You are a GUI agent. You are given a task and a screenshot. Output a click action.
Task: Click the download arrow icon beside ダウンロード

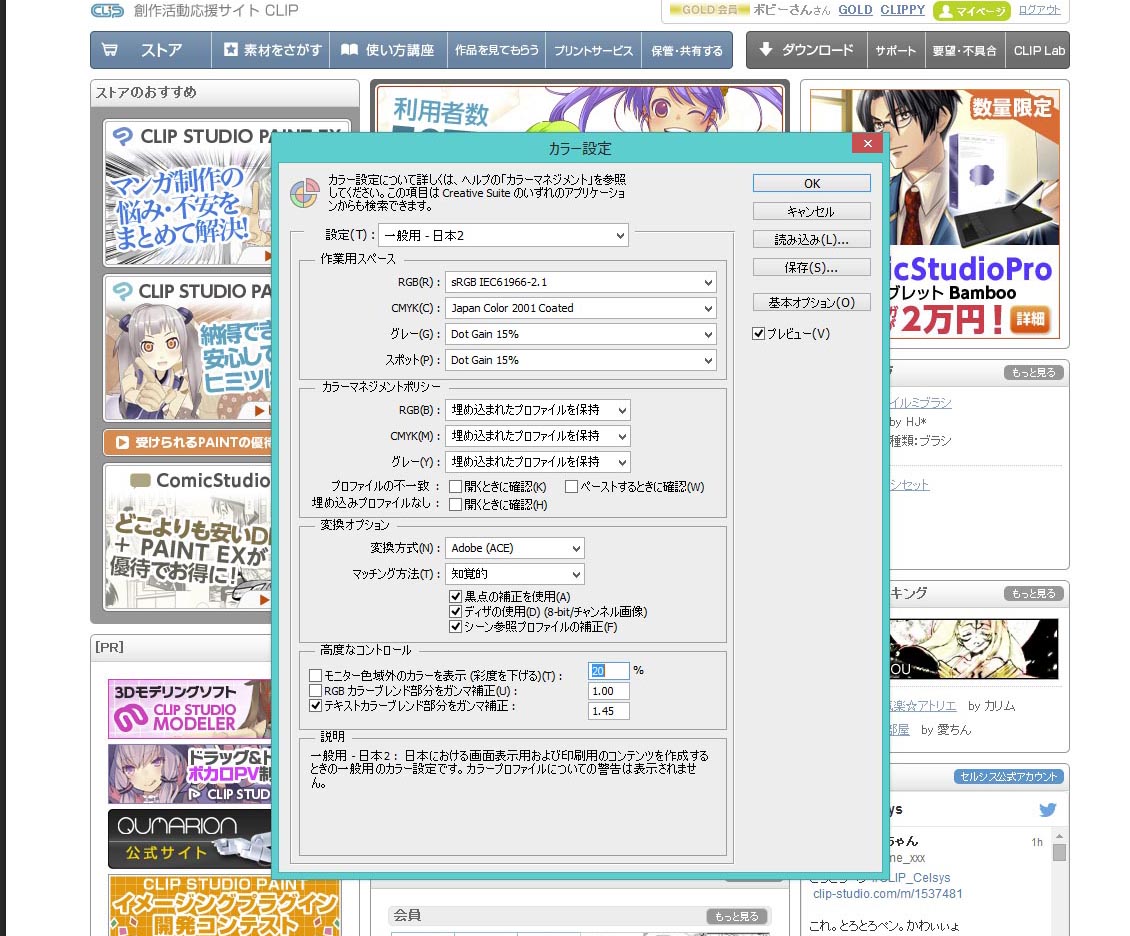[x=766, y=49]
